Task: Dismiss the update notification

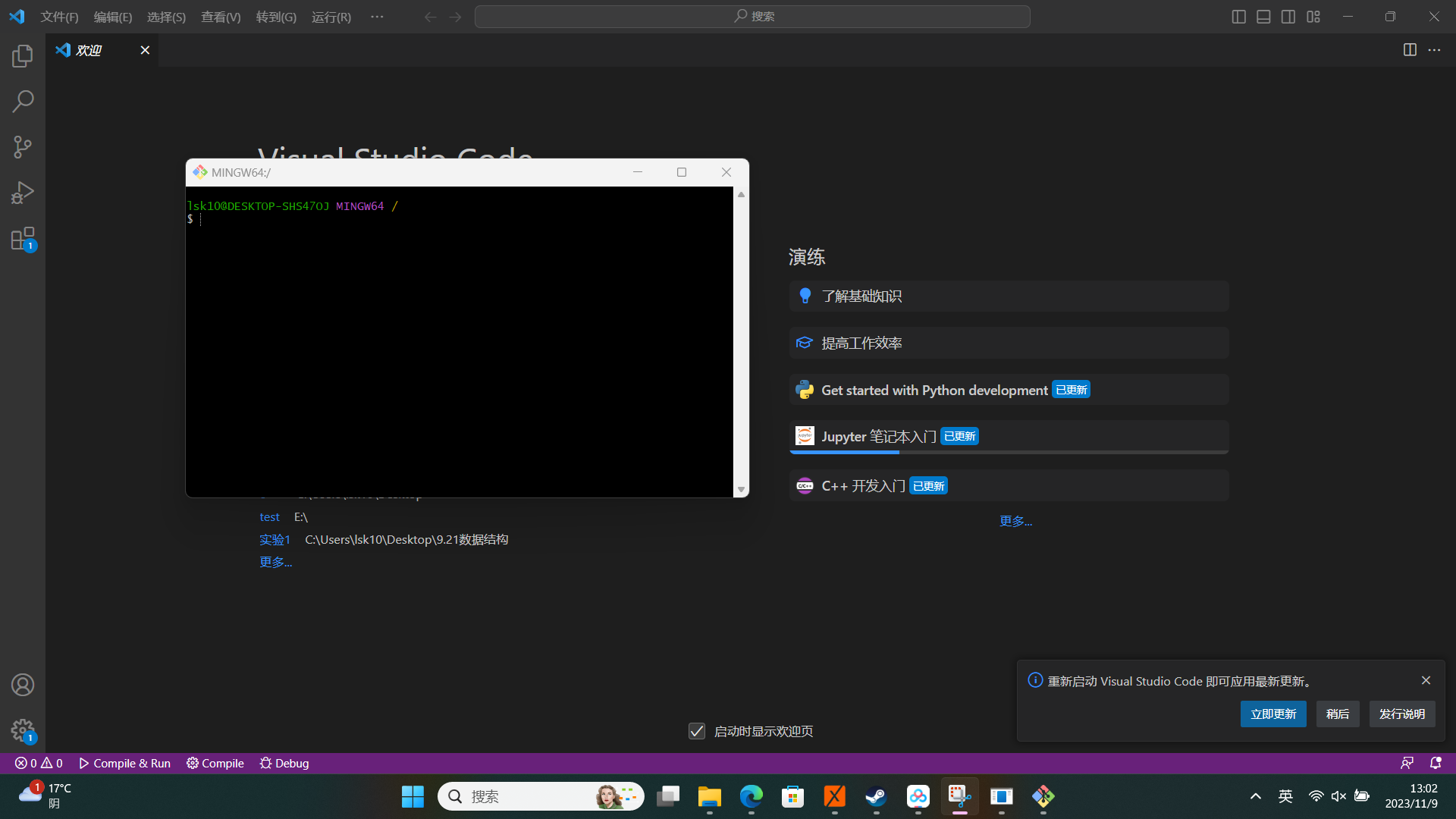Action: click(1426, 680)
